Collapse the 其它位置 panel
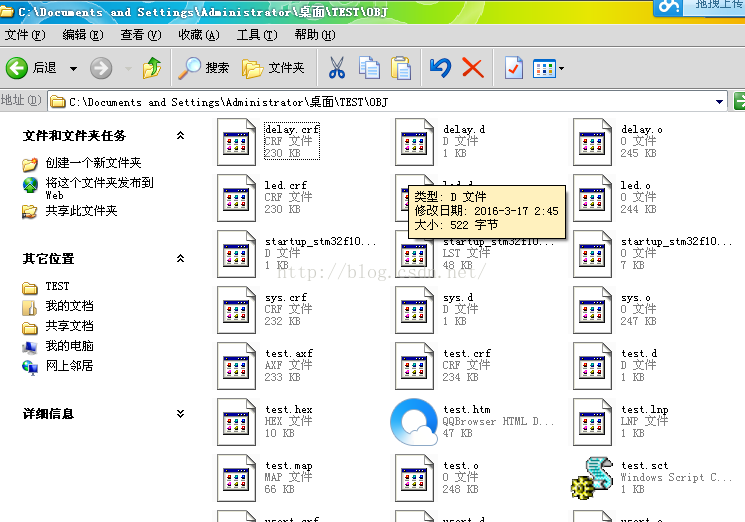The image size is (745, 522). pyautogui.click(x=180, y=258)
